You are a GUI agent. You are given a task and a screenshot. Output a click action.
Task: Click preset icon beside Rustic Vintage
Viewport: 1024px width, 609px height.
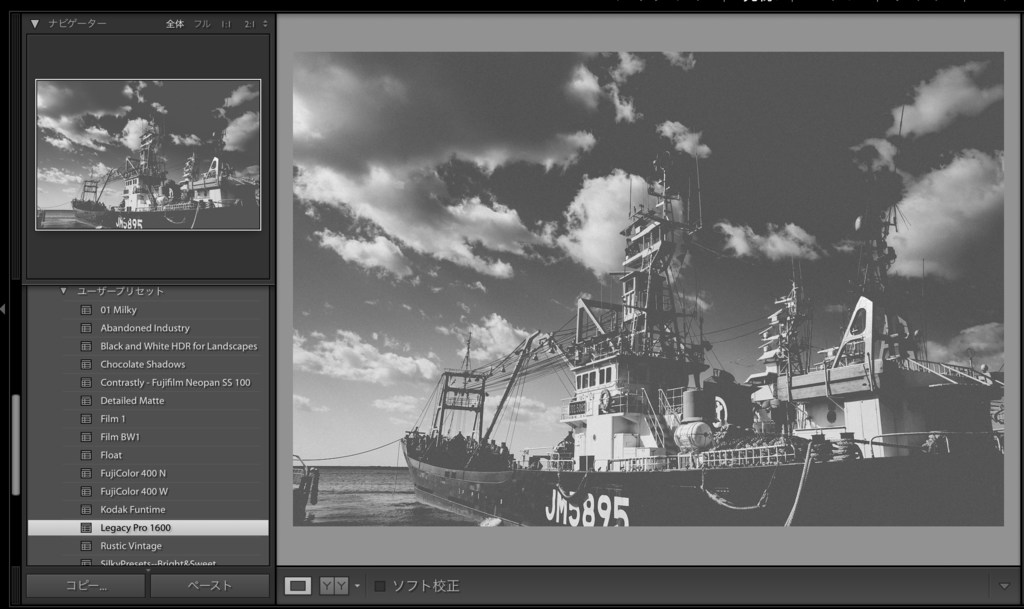pyautogui.click(x=86, y=546)
